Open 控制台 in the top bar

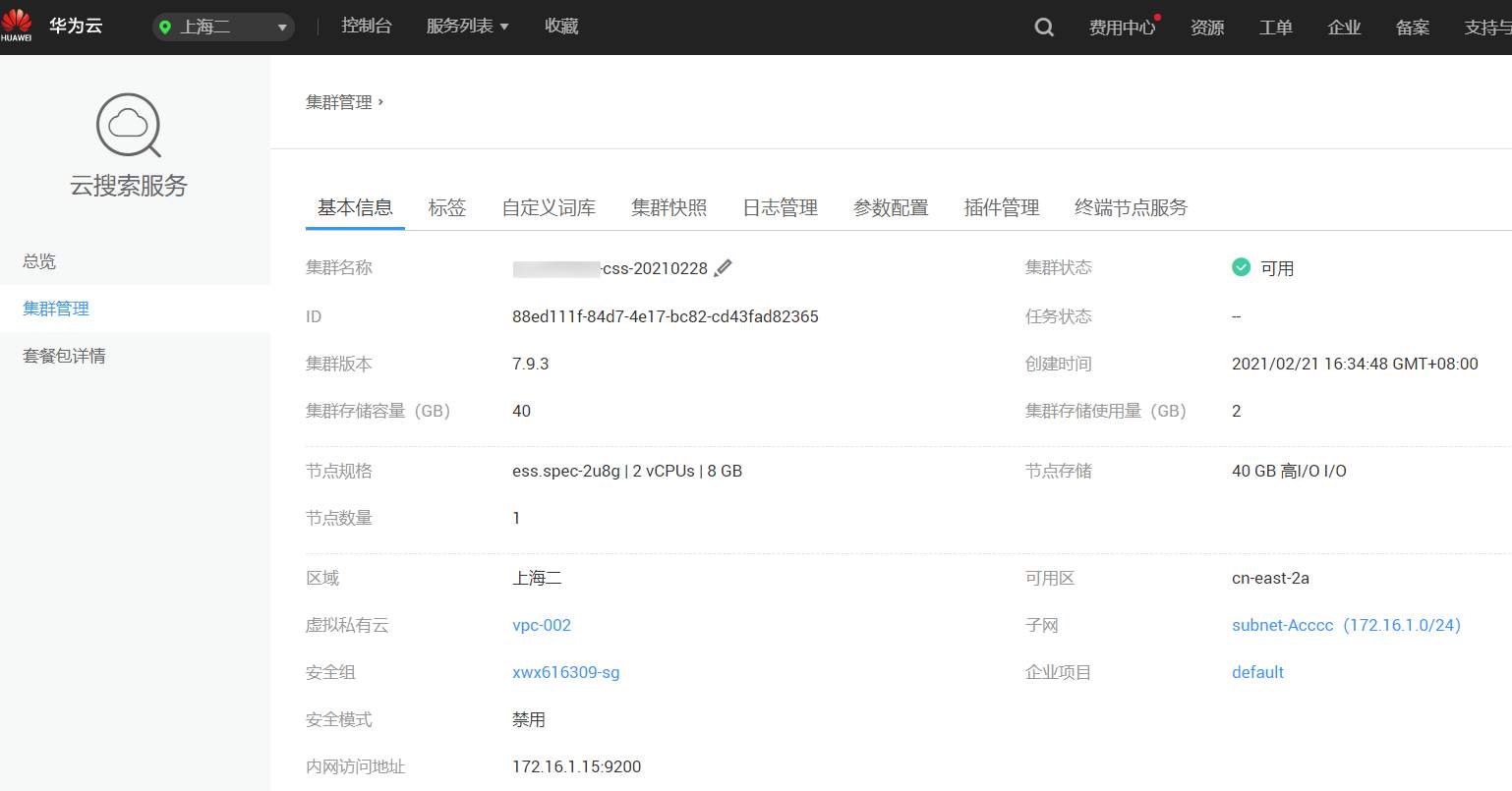[367, 27]
